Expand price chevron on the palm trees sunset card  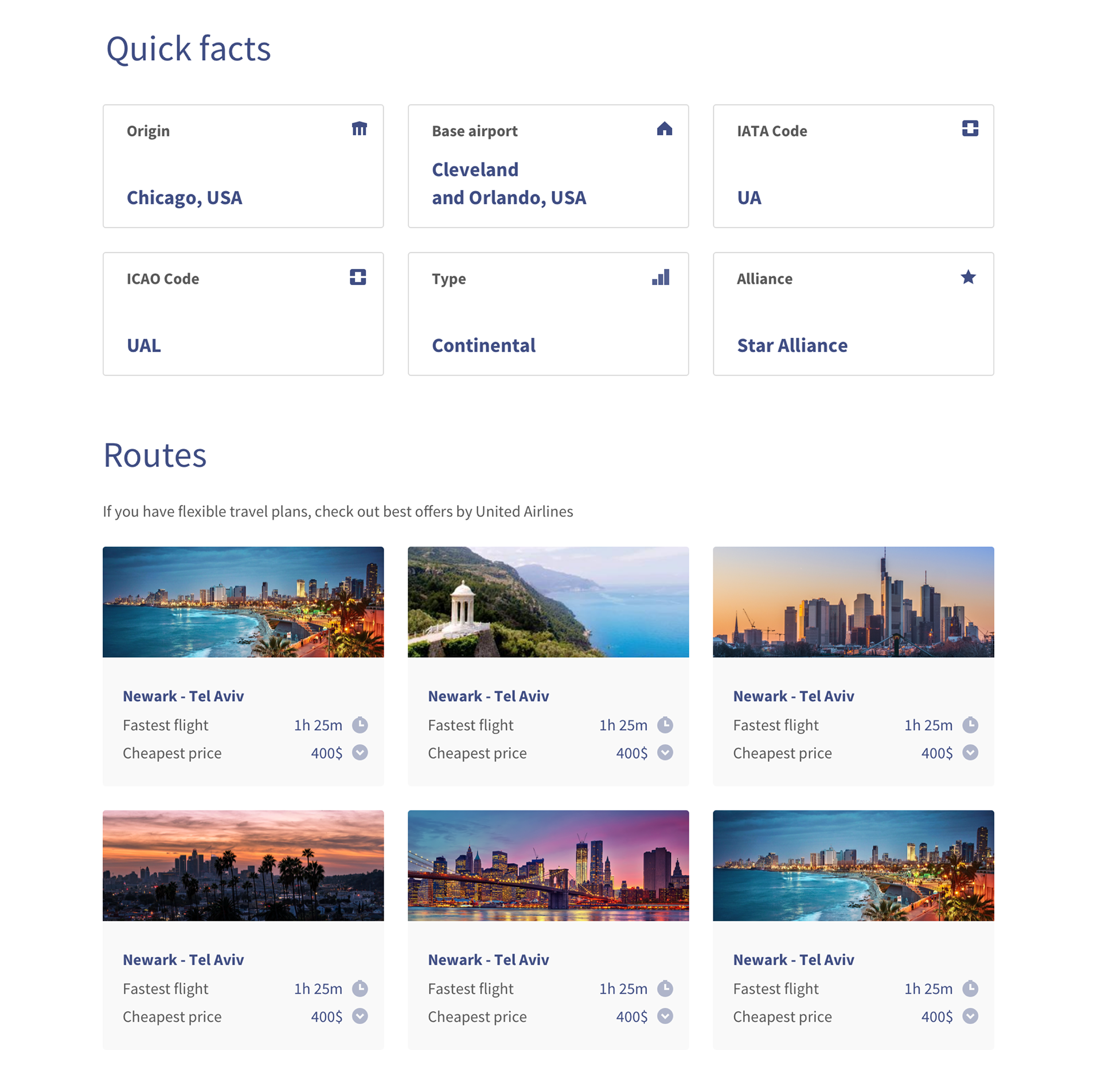[360, 1016]
